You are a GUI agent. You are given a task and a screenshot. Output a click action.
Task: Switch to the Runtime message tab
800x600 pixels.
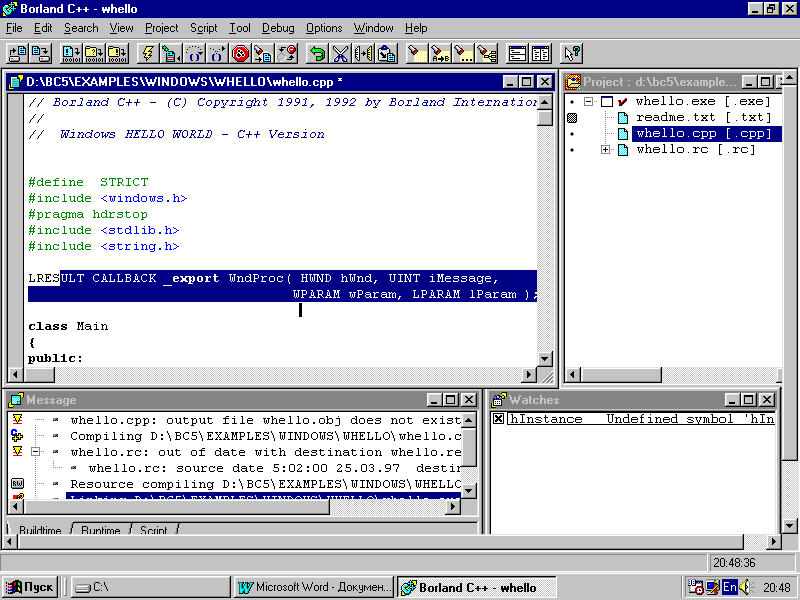tap(101, 530)
